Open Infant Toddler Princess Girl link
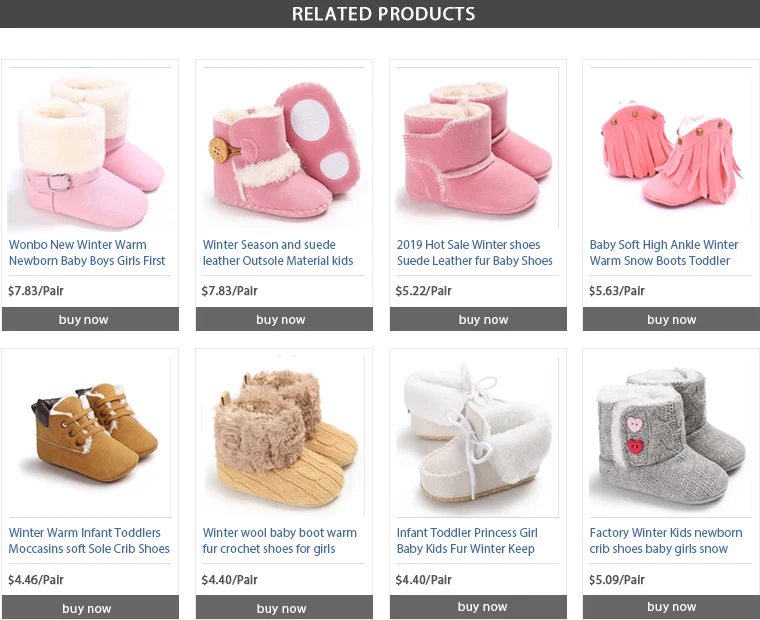Image resolution: width=760 pixels, height=620 pixels. (467, 541)
